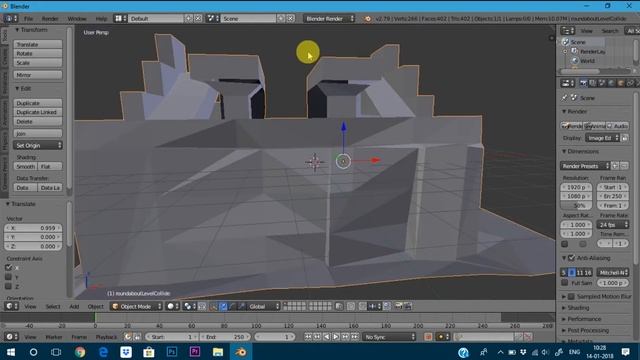Viewport: 640px width, 360px height.
Task: Enable proportional editing in the 3D header
Action: tap(351, 306)
